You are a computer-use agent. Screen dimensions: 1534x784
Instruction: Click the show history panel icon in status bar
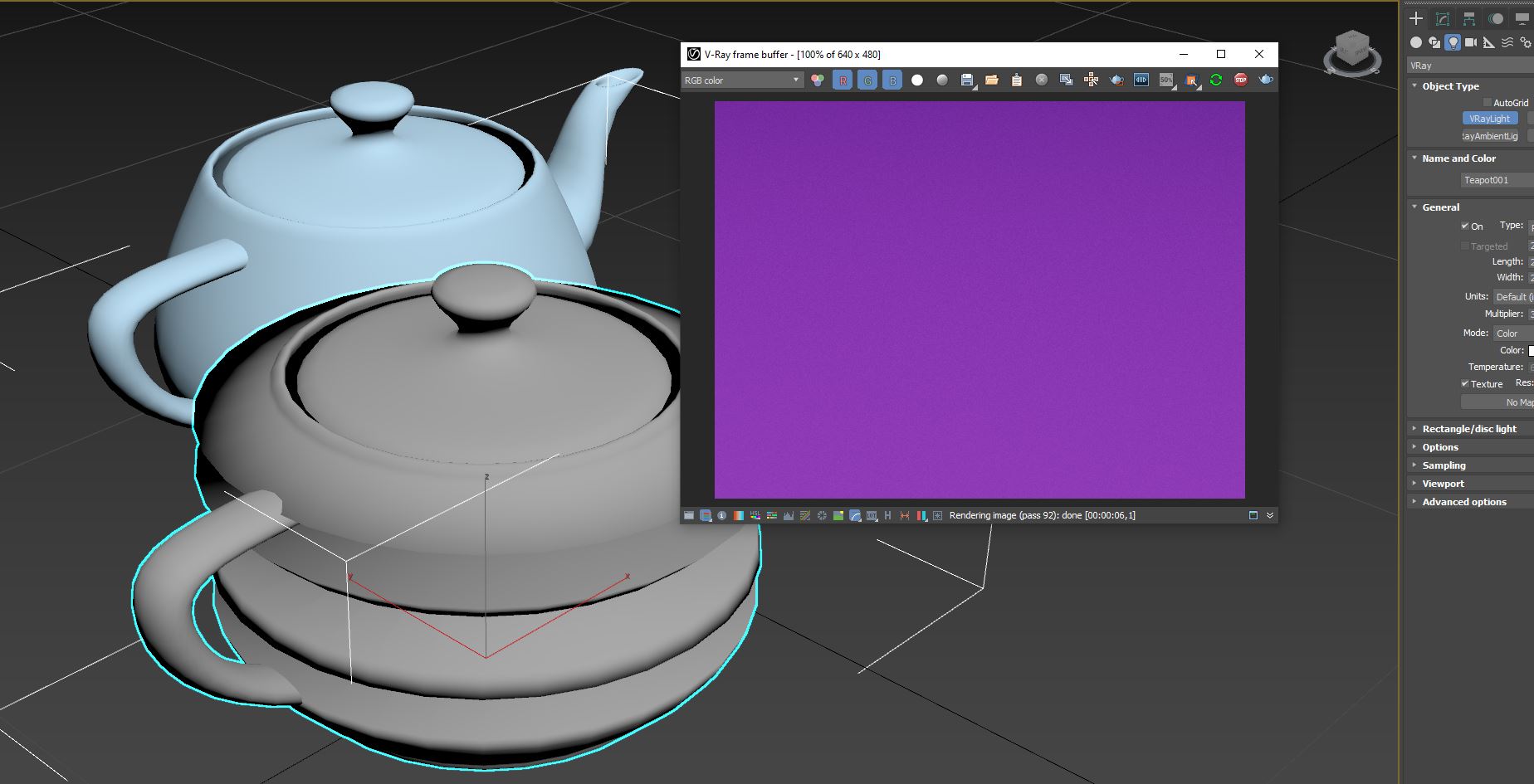[x=688, y=515]
